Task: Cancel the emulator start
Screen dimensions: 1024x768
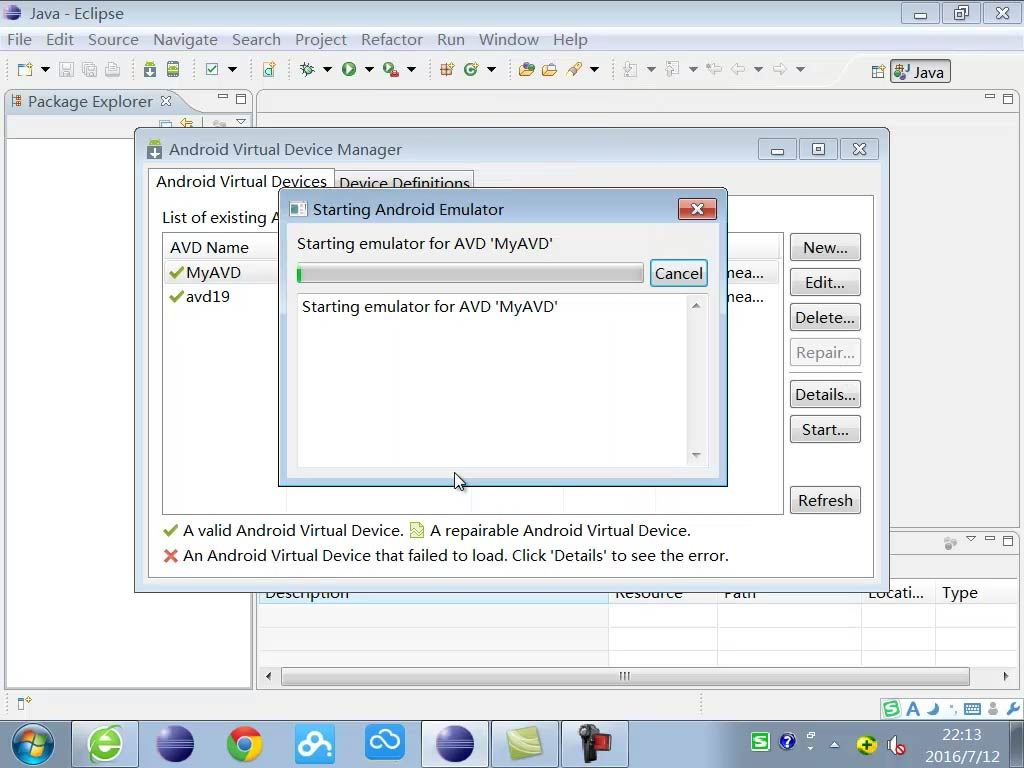Action: coord(679,274)
